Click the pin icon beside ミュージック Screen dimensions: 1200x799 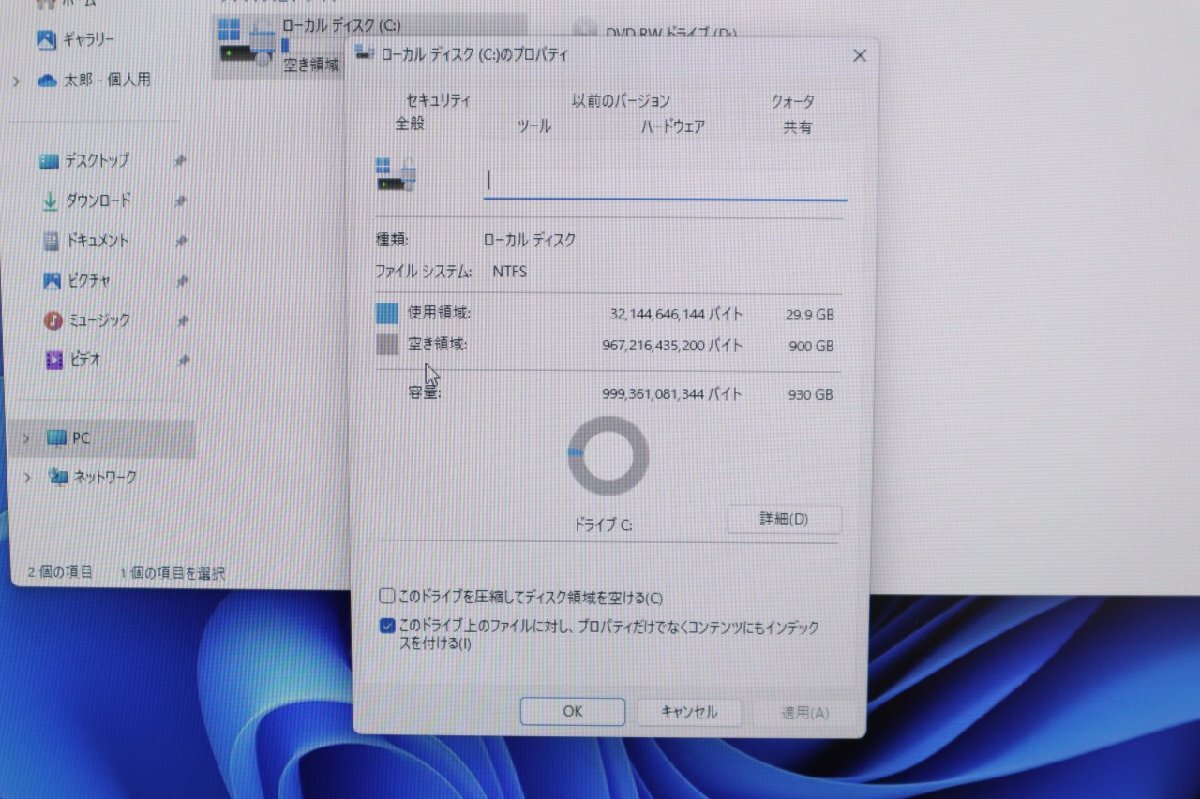click(x=181, y=321)
